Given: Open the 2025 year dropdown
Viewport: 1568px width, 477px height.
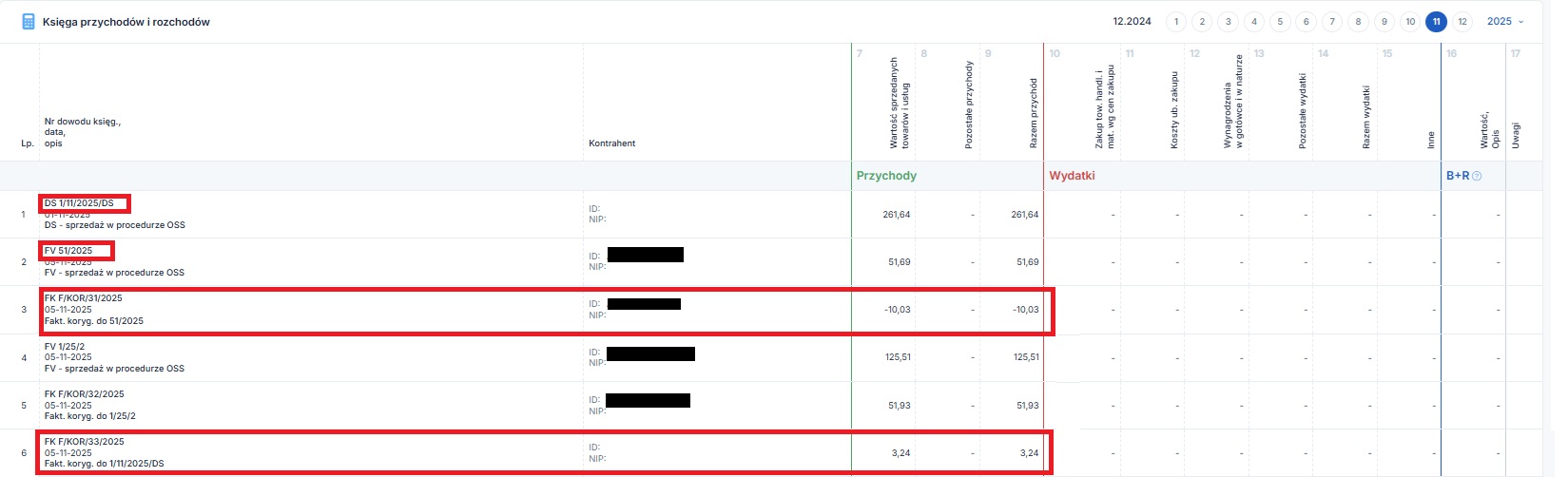Looking at the screenshot, I should (1505, 22).
